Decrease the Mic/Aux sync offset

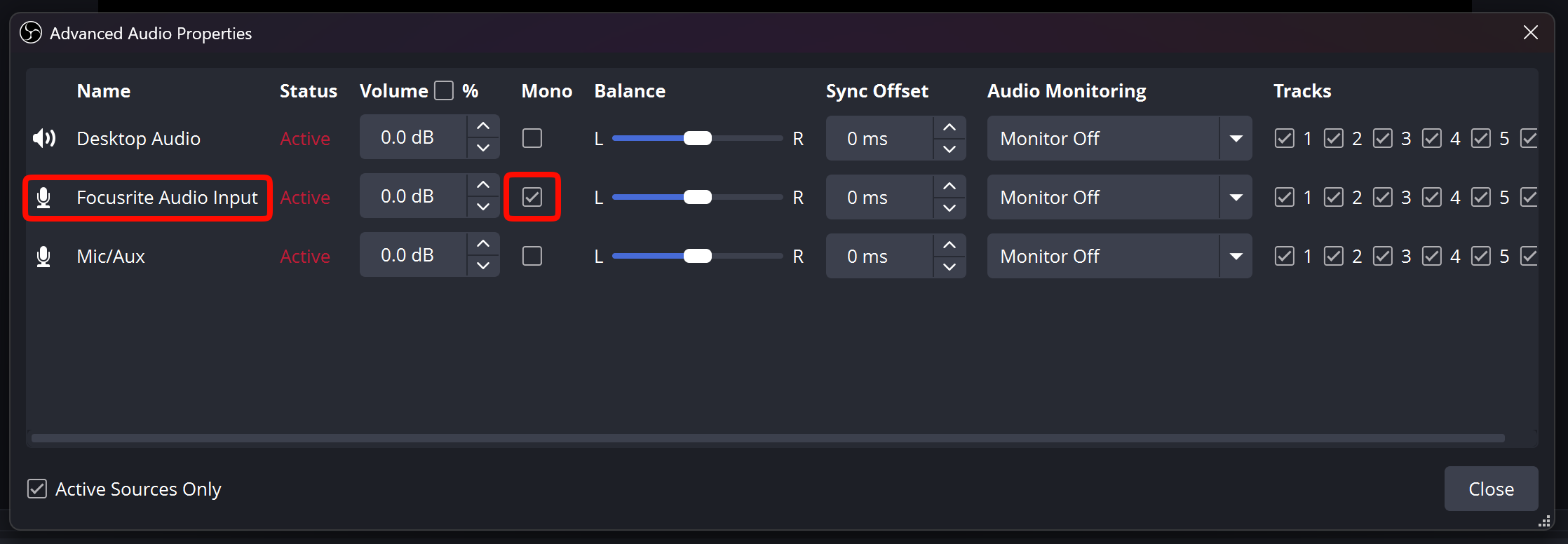point(949,266)
